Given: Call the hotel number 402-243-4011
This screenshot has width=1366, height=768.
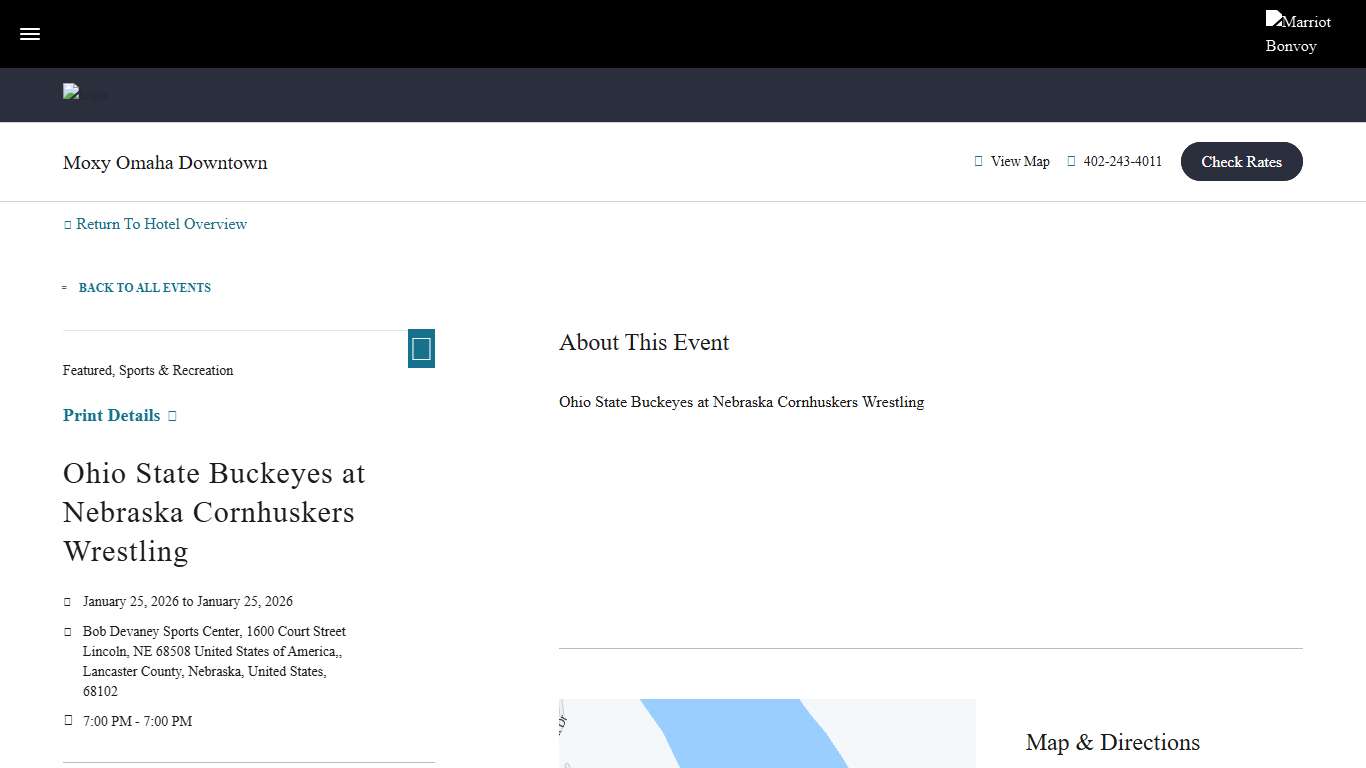Looking at the screenshot, I should tap(1122, 162).
